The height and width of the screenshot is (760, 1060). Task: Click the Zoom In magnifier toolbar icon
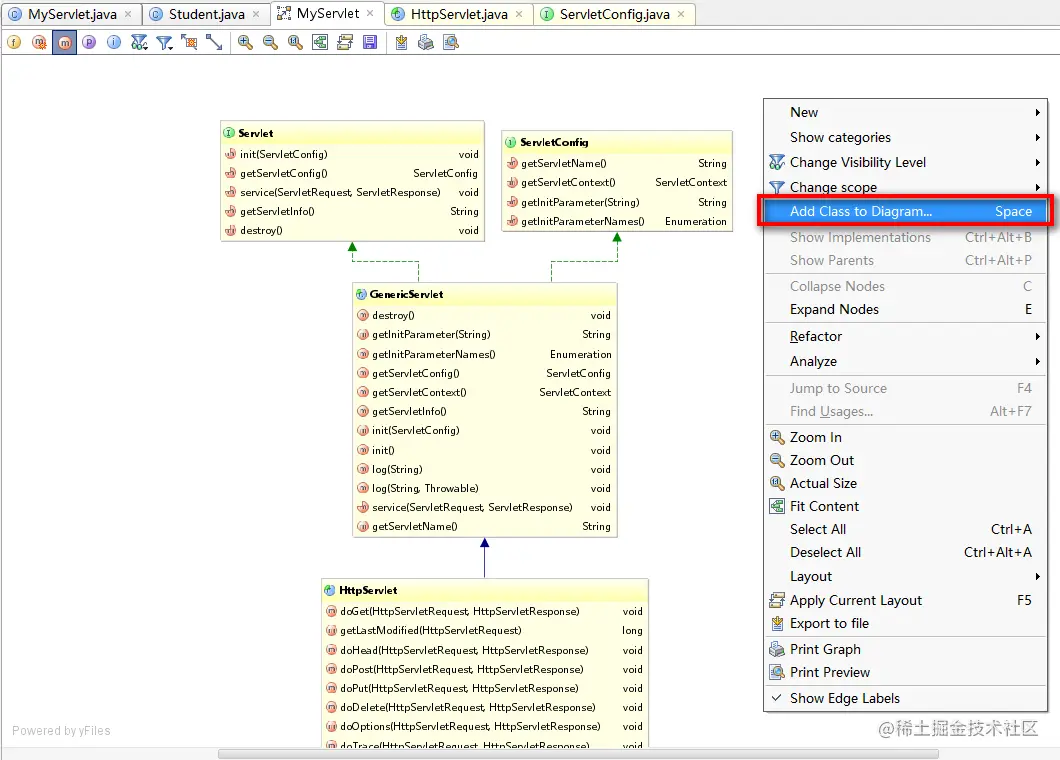tap(245, 43)
